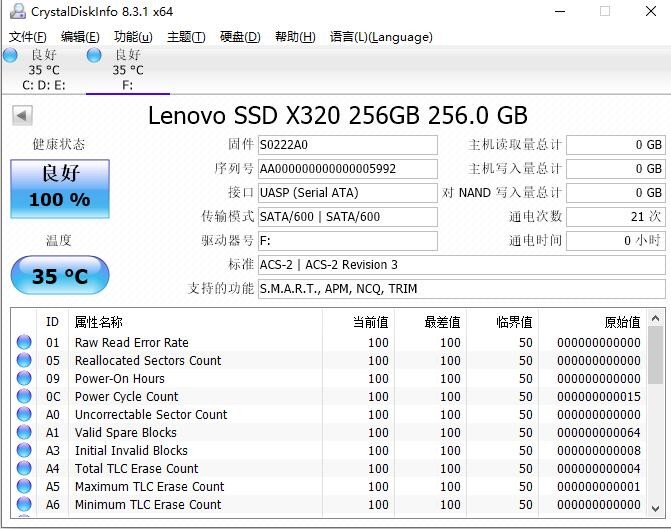Click the power-on count value 21 次
The width and height of the screenshot is (671, 529).
616,217
